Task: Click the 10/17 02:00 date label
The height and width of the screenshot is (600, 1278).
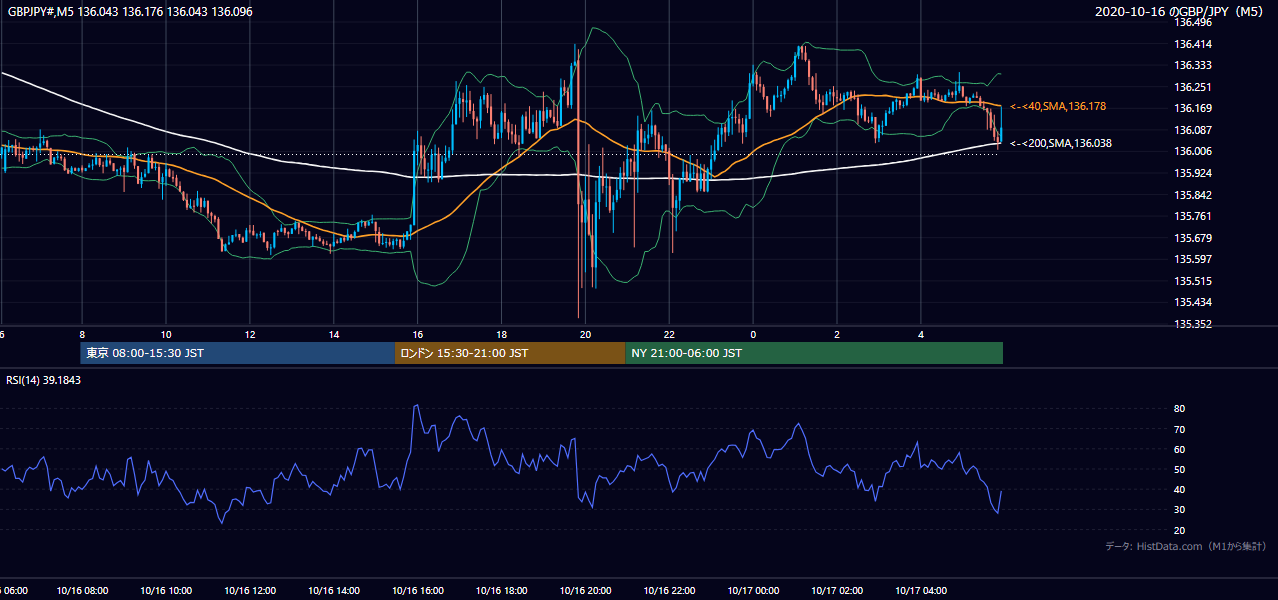Action: [x=839, y=591]
